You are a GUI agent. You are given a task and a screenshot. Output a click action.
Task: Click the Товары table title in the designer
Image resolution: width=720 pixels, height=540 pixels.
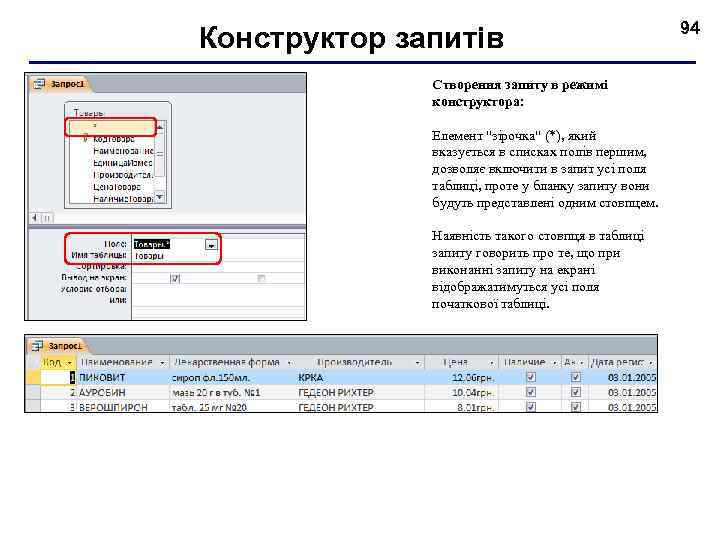[89, 112]
